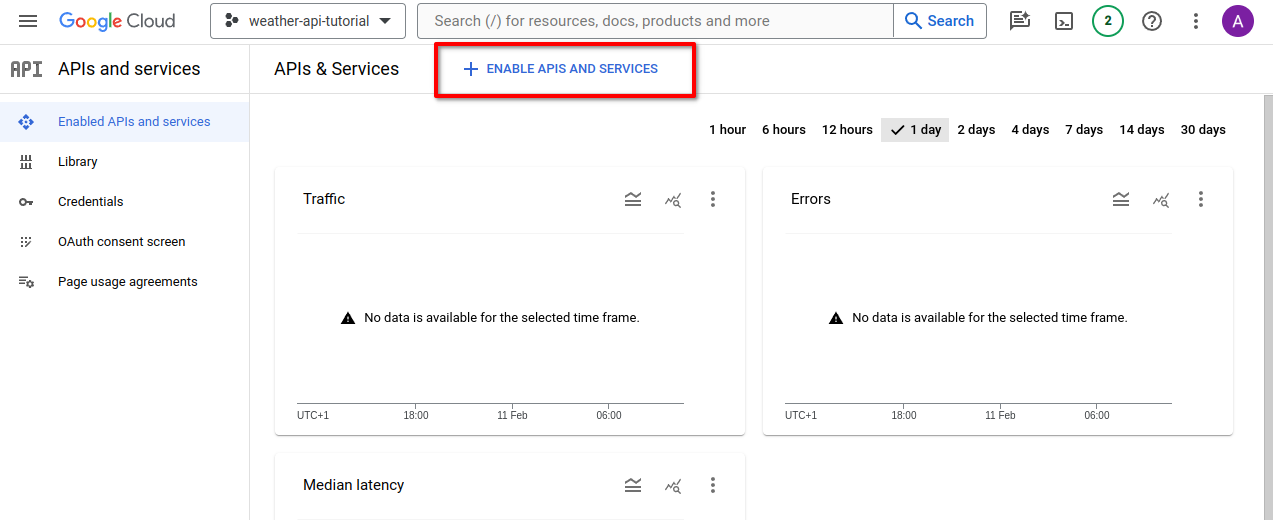The height and width of the screenshot is (520, 1273).
Task: Open OAuth consent screen page
Action: pyautogui.click(x=122, y=242)
